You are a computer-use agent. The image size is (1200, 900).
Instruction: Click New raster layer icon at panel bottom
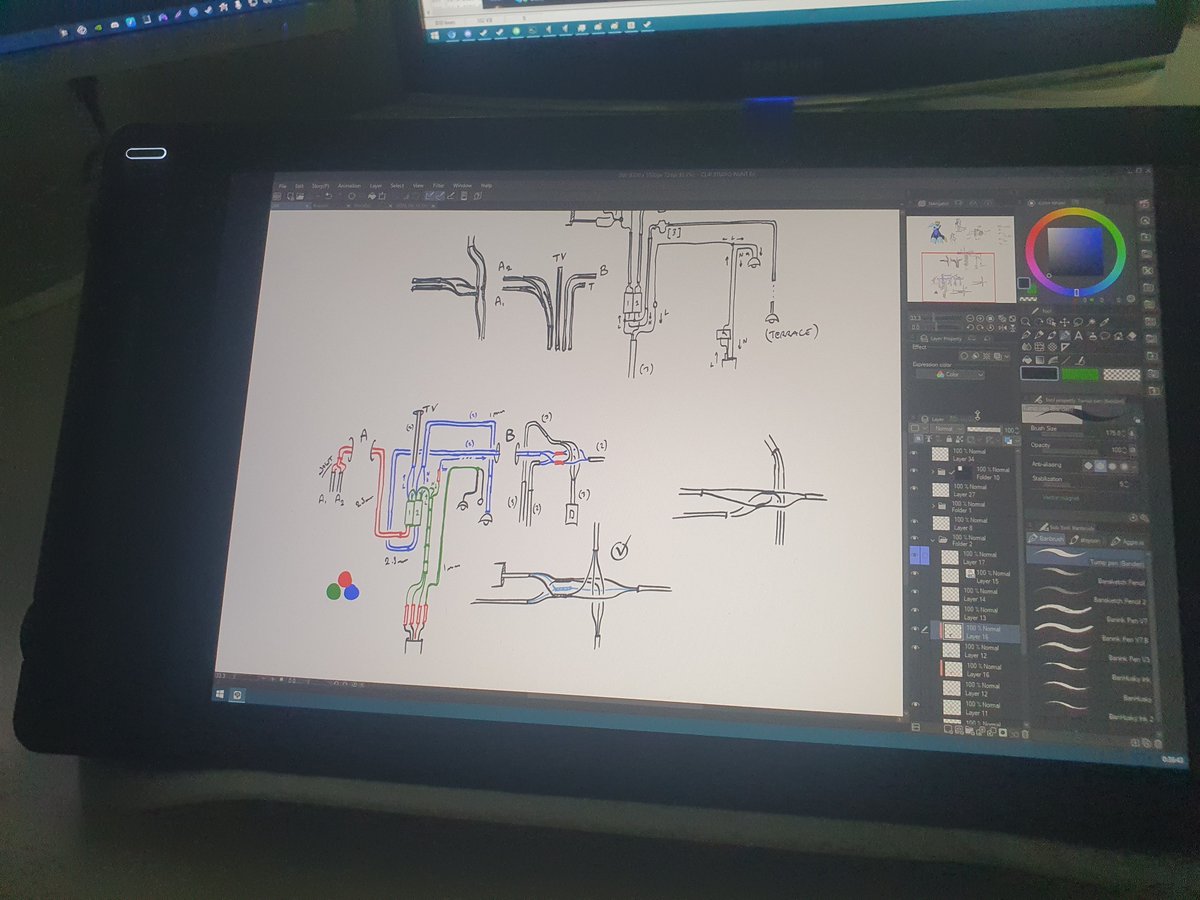[948, 729]
